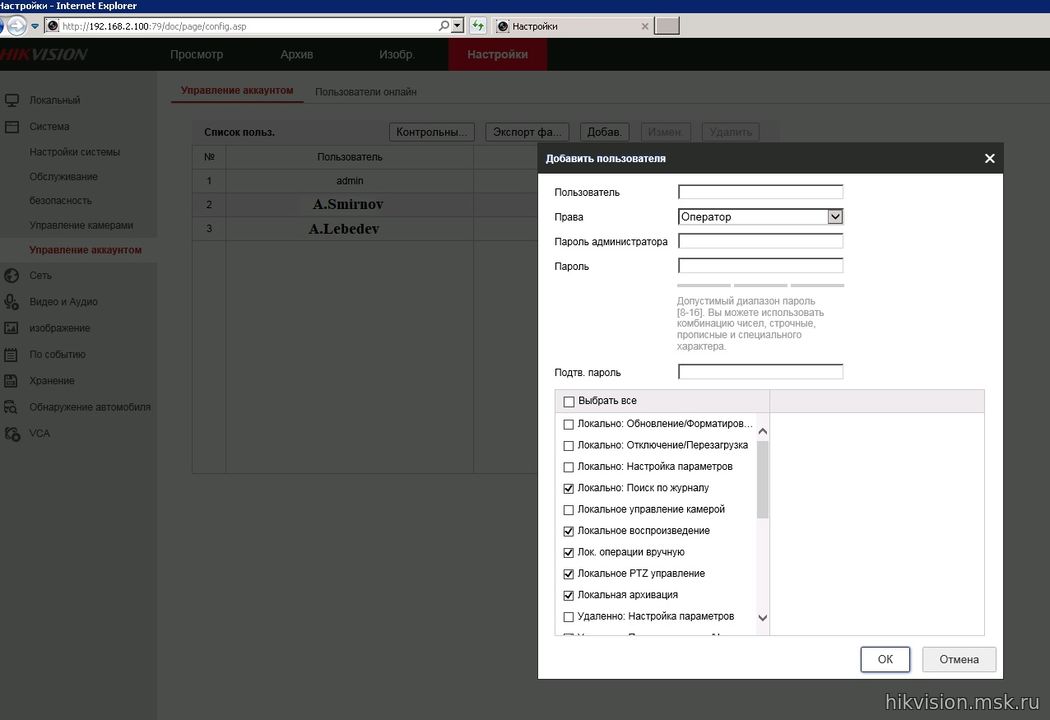Click the browser refresh arrows icon
Image resolution: width=1050 pixels, height=720 pixels.
[x=477, y=26]
